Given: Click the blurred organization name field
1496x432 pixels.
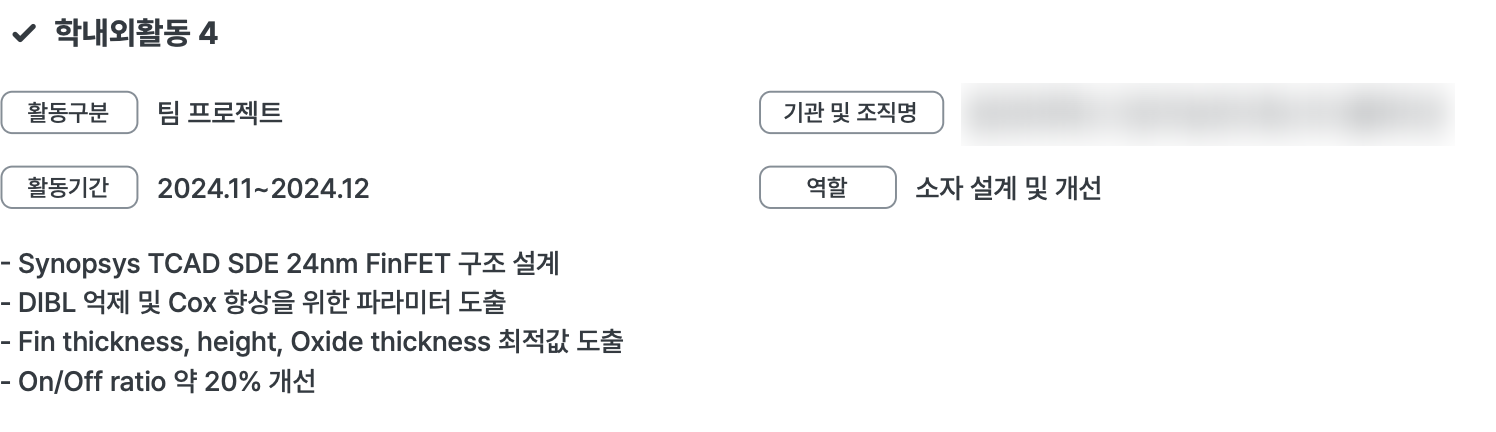Looking at the screenshot, I should [x=1207, y=114].
